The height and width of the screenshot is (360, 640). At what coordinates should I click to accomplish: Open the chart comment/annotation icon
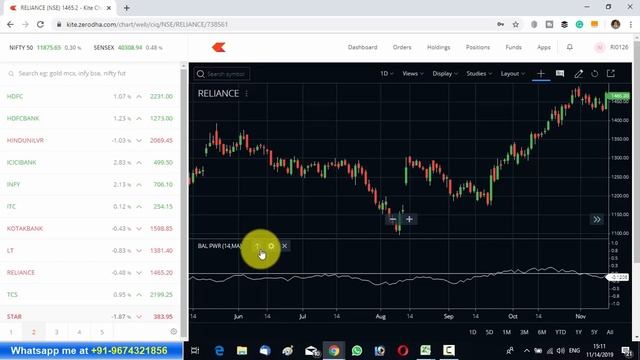click(560, 73)
